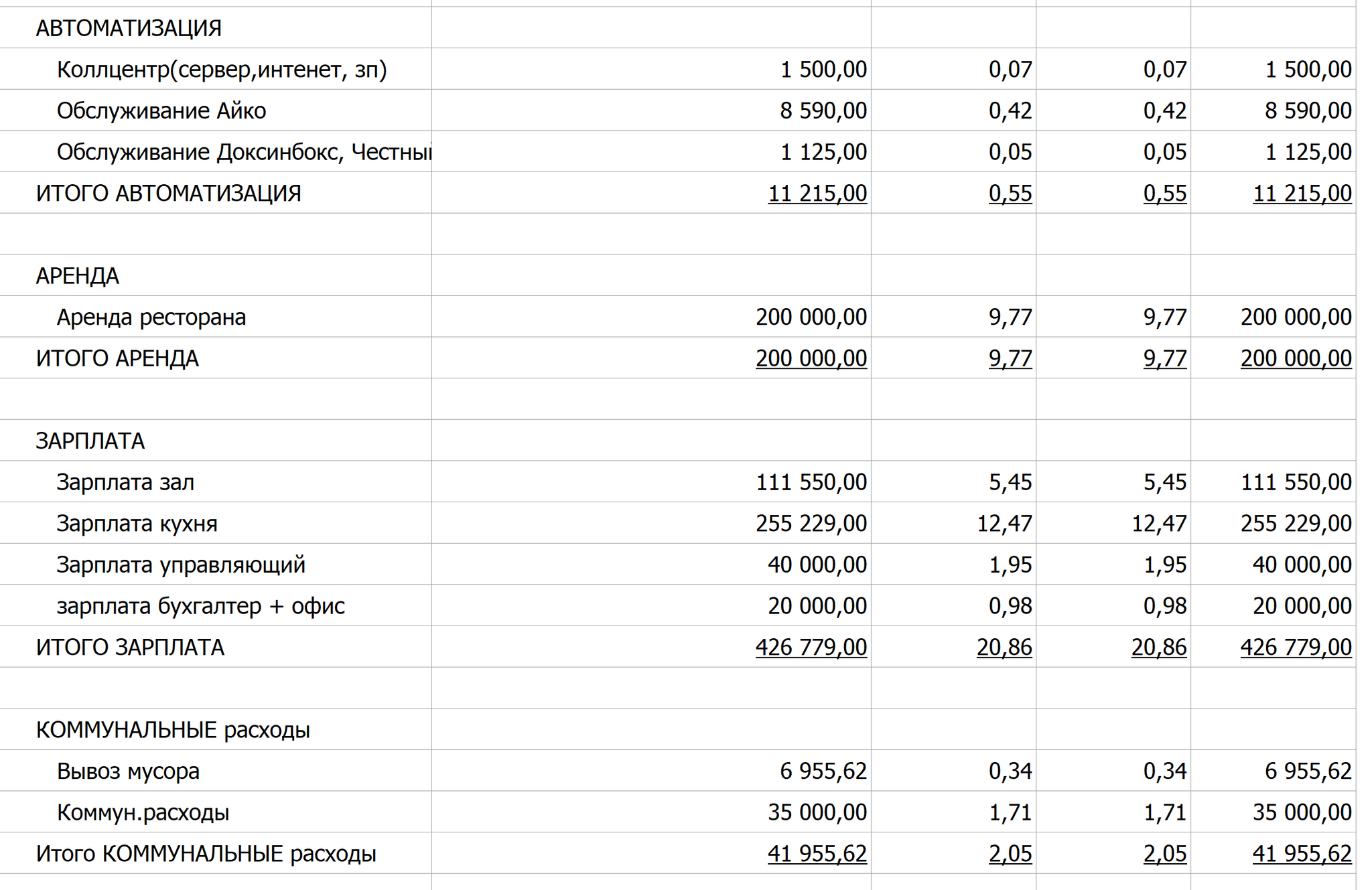This screenshot has width=1372, height=890.
Task: Click the underlined 11 215,00 total in first column
Action: coord(817,193)
